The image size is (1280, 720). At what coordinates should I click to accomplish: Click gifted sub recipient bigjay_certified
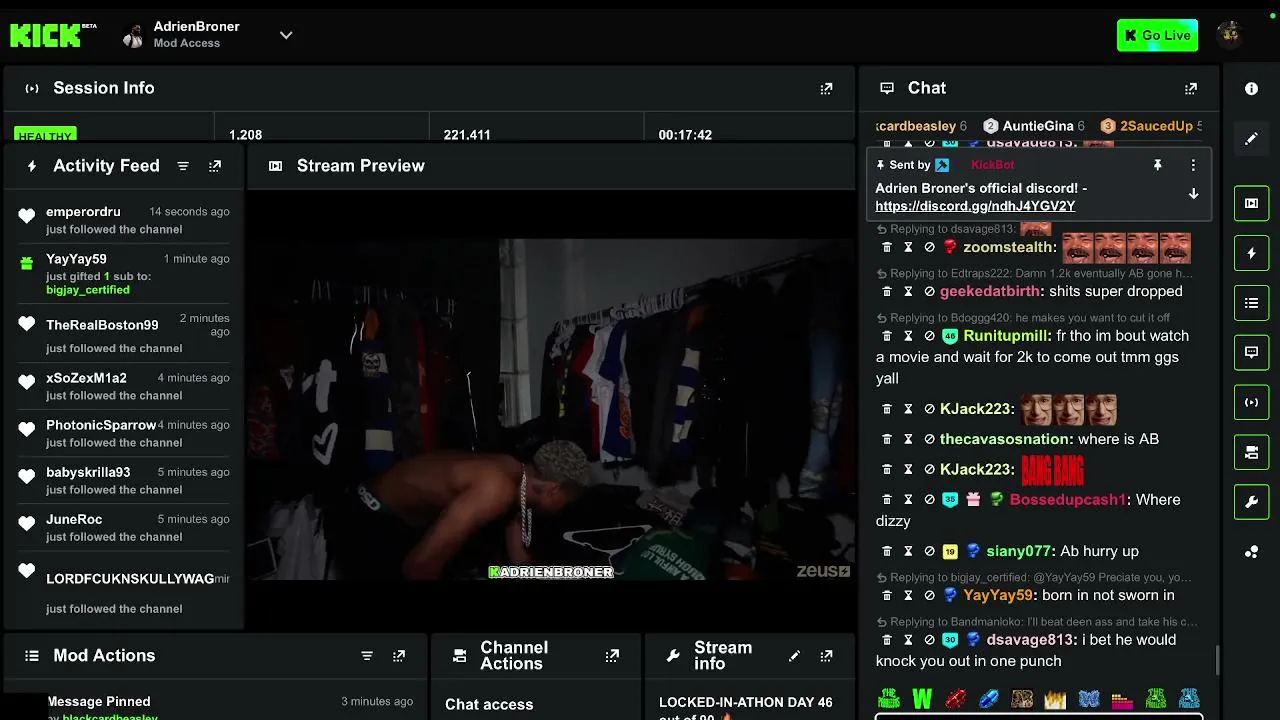88,290
